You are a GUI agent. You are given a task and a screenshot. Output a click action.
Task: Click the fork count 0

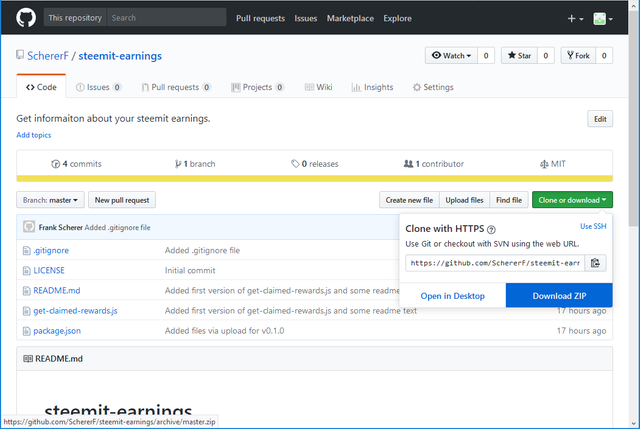[x=604, y=56]
